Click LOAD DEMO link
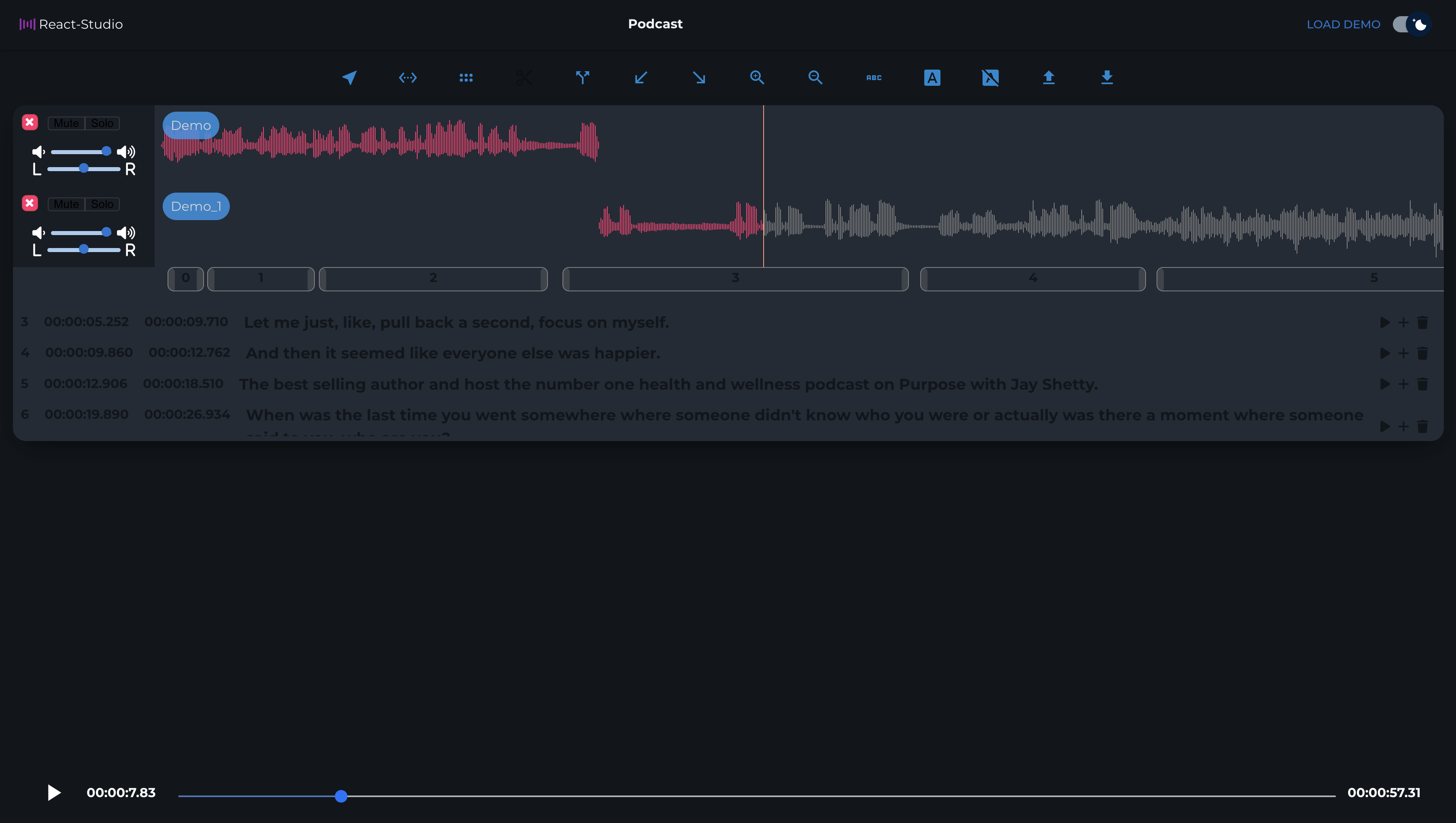Image resolution: width=1456 pixels, height=823 pixels. pyautogui.click(x=1343, y=24)
